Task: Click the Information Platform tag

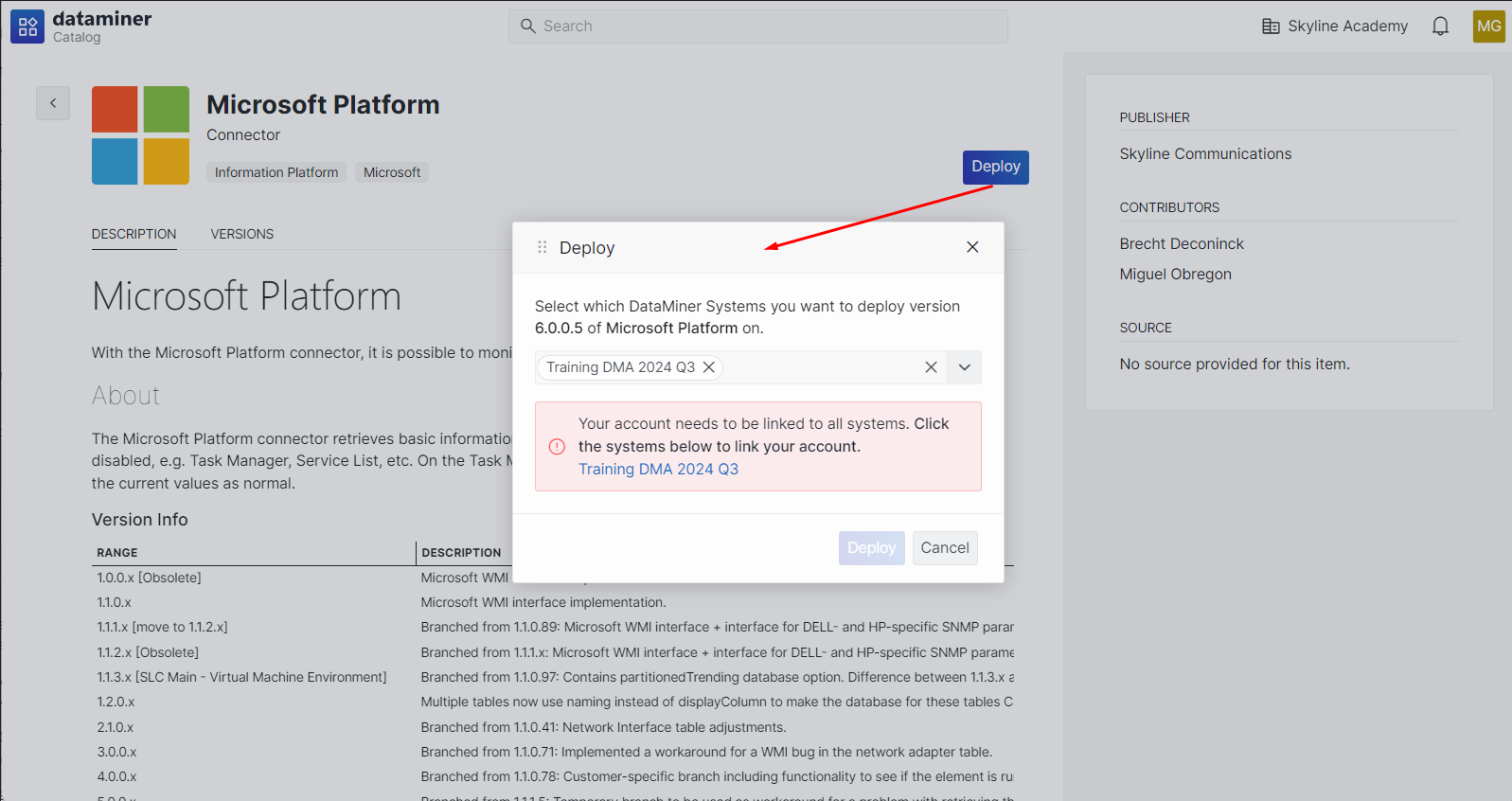Action: point(276,172)
